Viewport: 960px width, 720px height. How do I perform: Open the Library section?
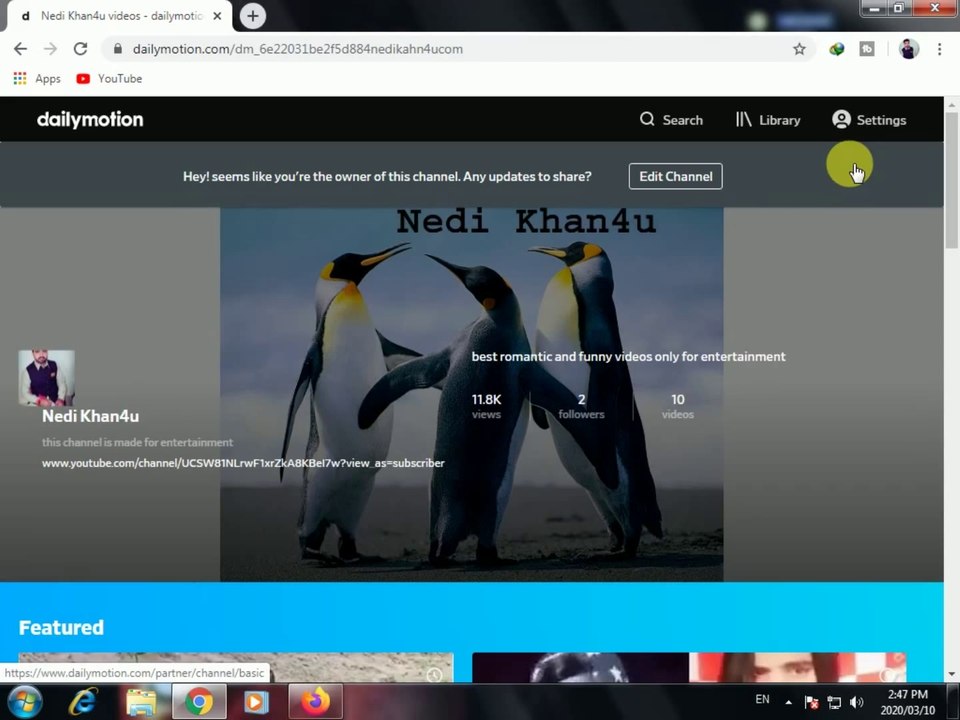(768, 120)
